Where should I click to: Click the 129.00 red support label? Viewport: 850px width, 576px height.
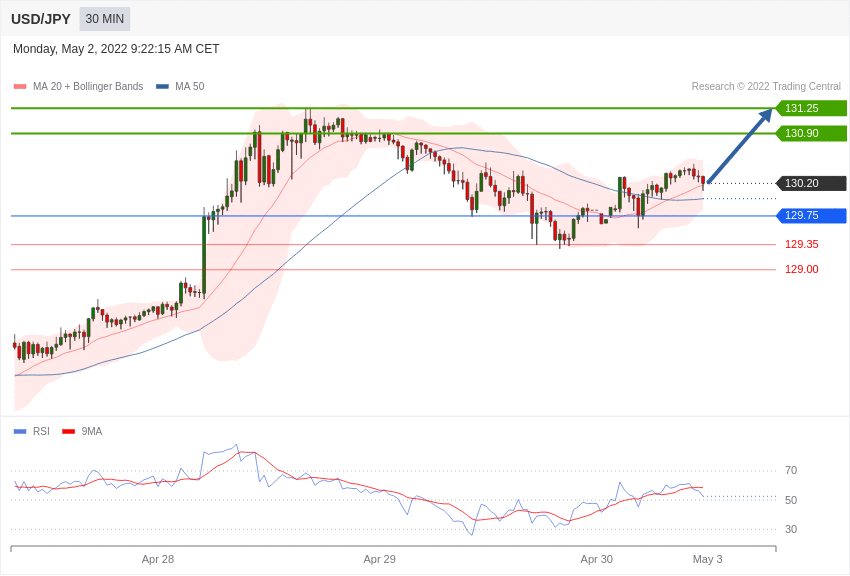[x=802, y=269]
